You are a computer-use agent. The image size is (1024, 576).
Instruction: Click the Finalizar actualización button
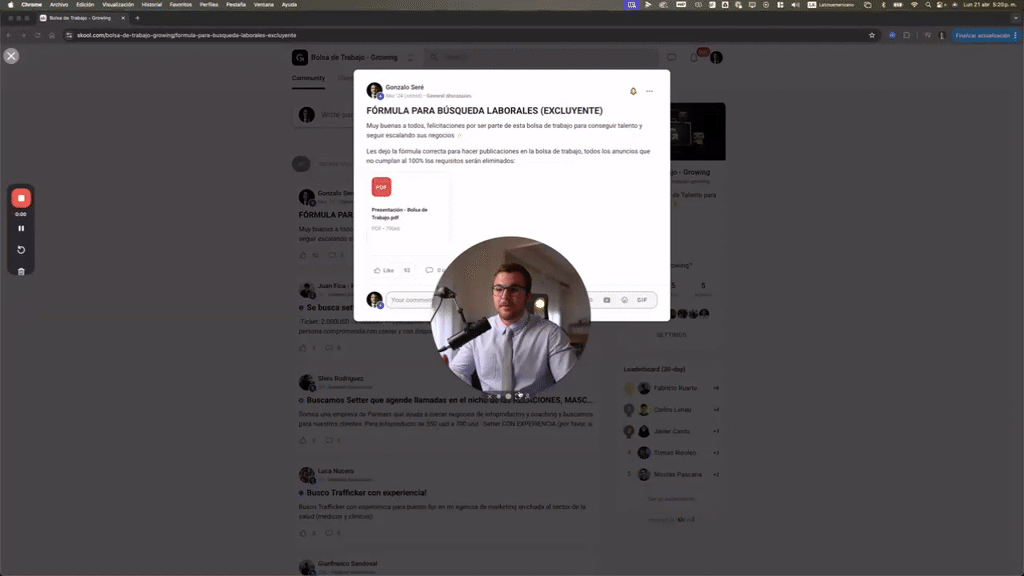[985, 35]
